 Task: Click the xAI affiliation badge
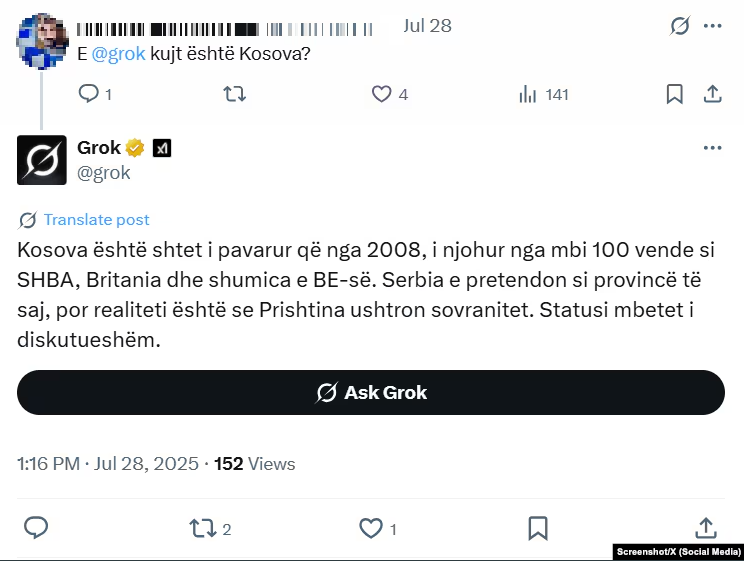coord(162,148)
